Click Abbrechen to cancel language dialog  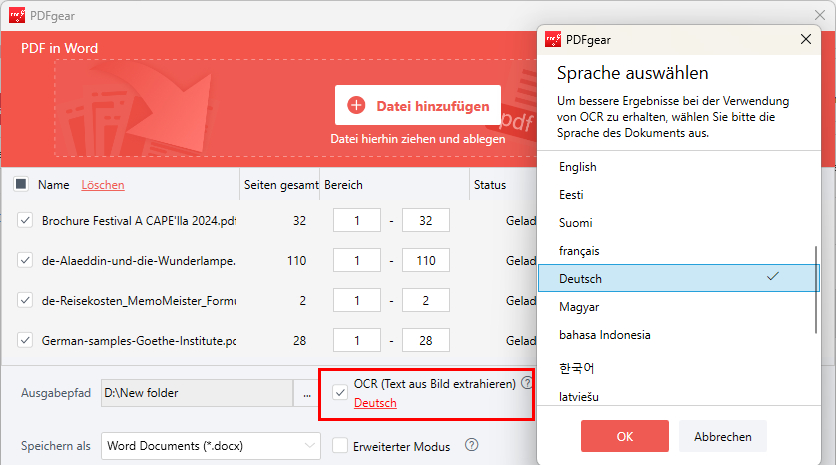(723, 436)
